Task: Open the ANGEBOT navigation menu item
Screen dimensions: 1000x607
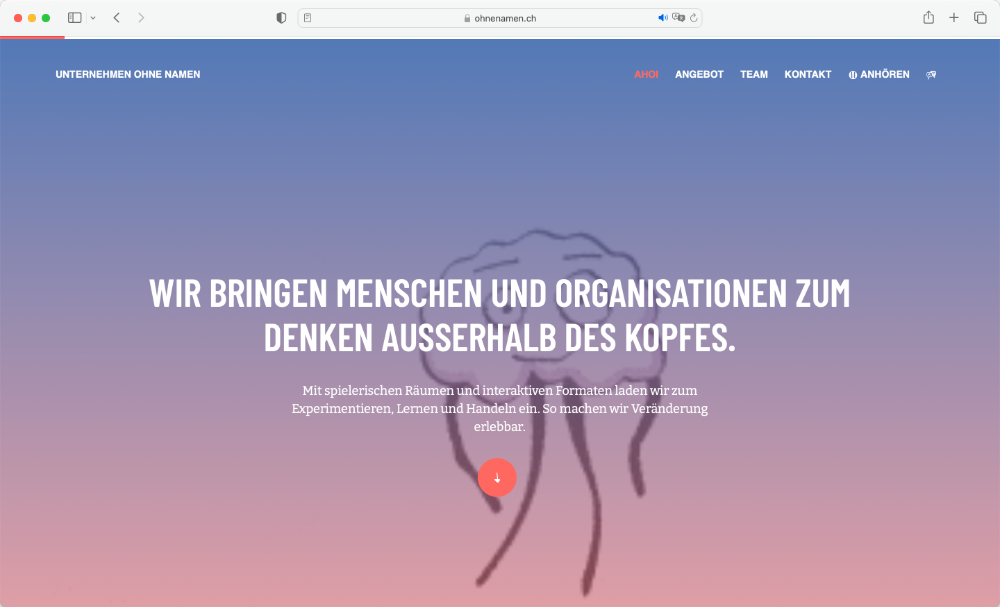Action: [699, 74]
